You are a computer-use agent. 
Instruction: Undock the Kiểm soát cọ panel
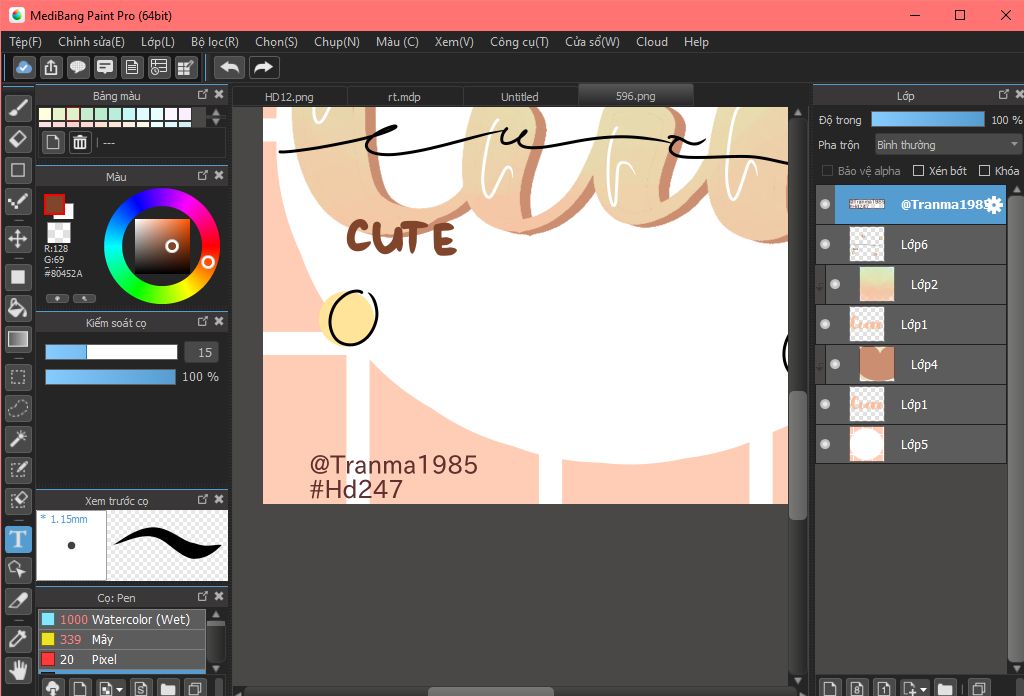click(202, 321)
